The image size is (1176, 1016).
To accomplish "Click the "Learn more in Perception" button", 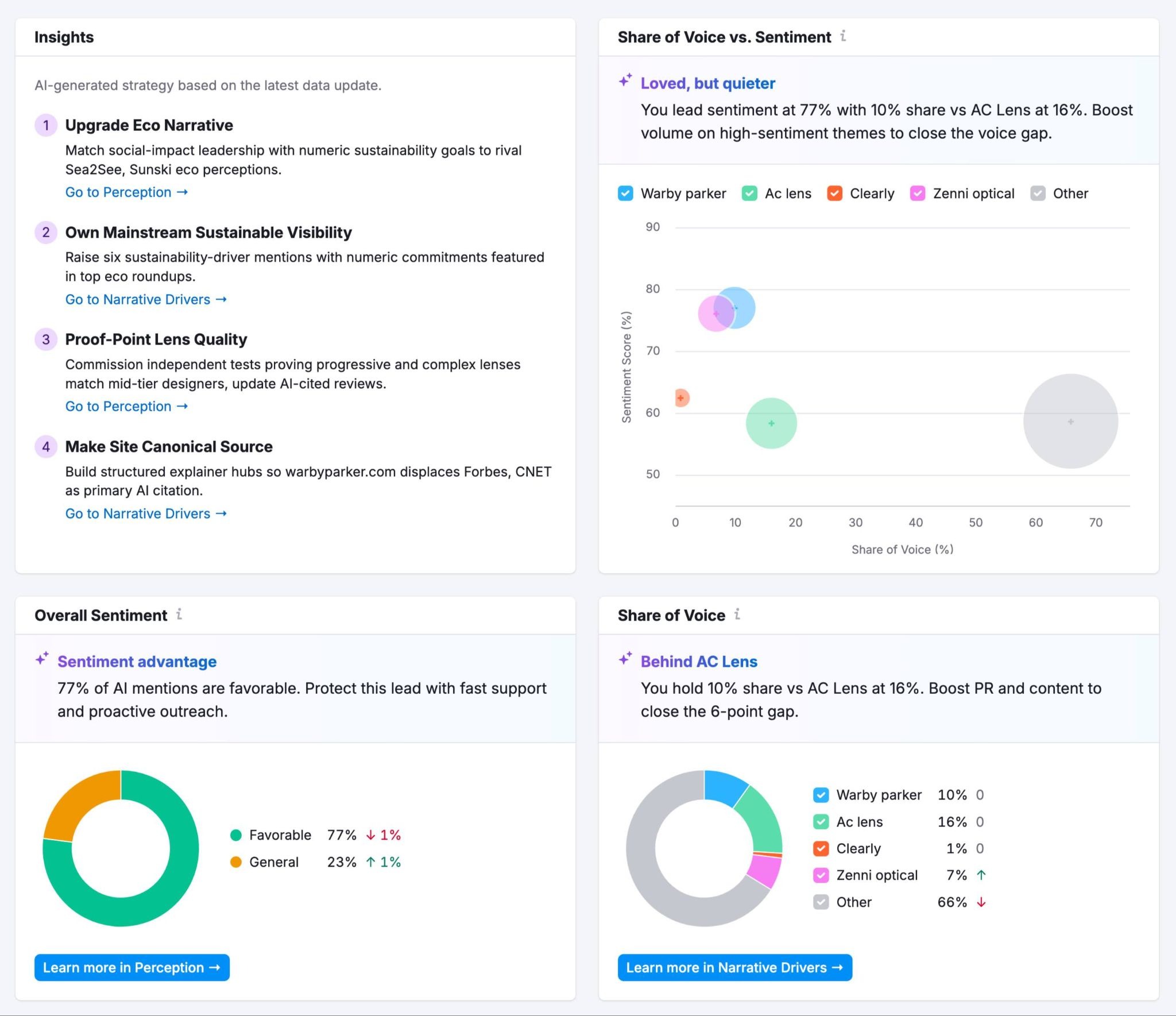I will click(x=131, y=967).
